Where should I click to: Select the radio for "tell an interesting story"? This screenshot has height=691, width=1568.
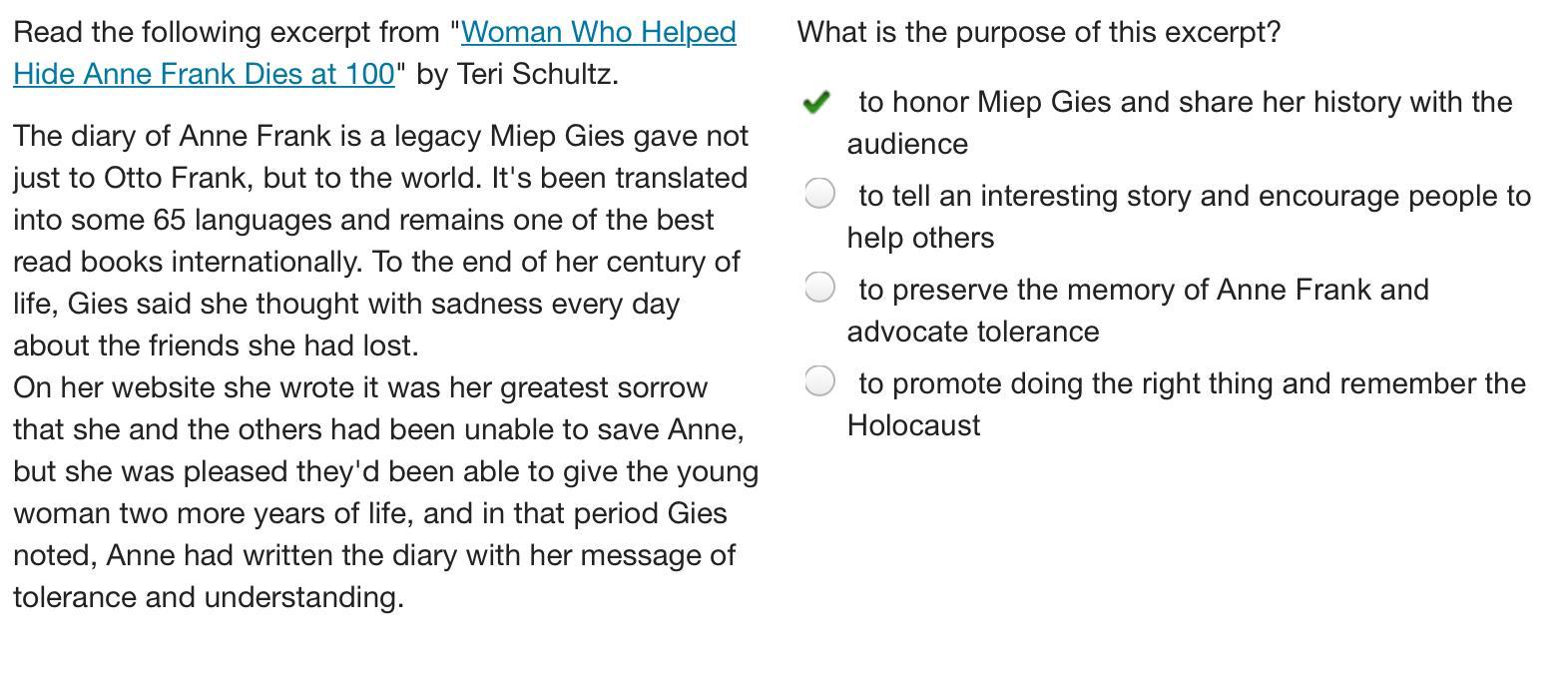pos(819,194)
